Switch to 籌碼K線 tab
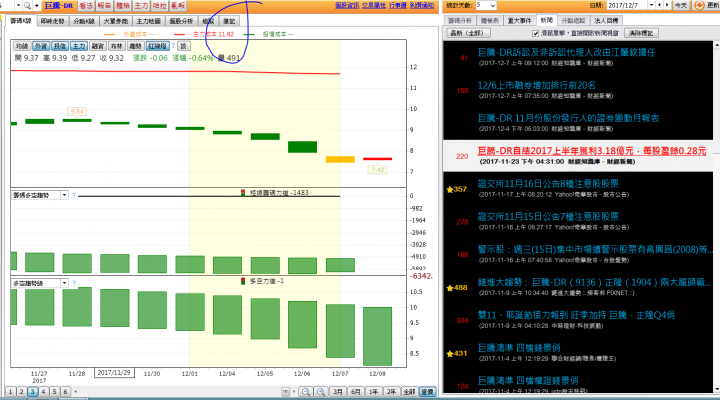720x400 pixels. (21, 21)
